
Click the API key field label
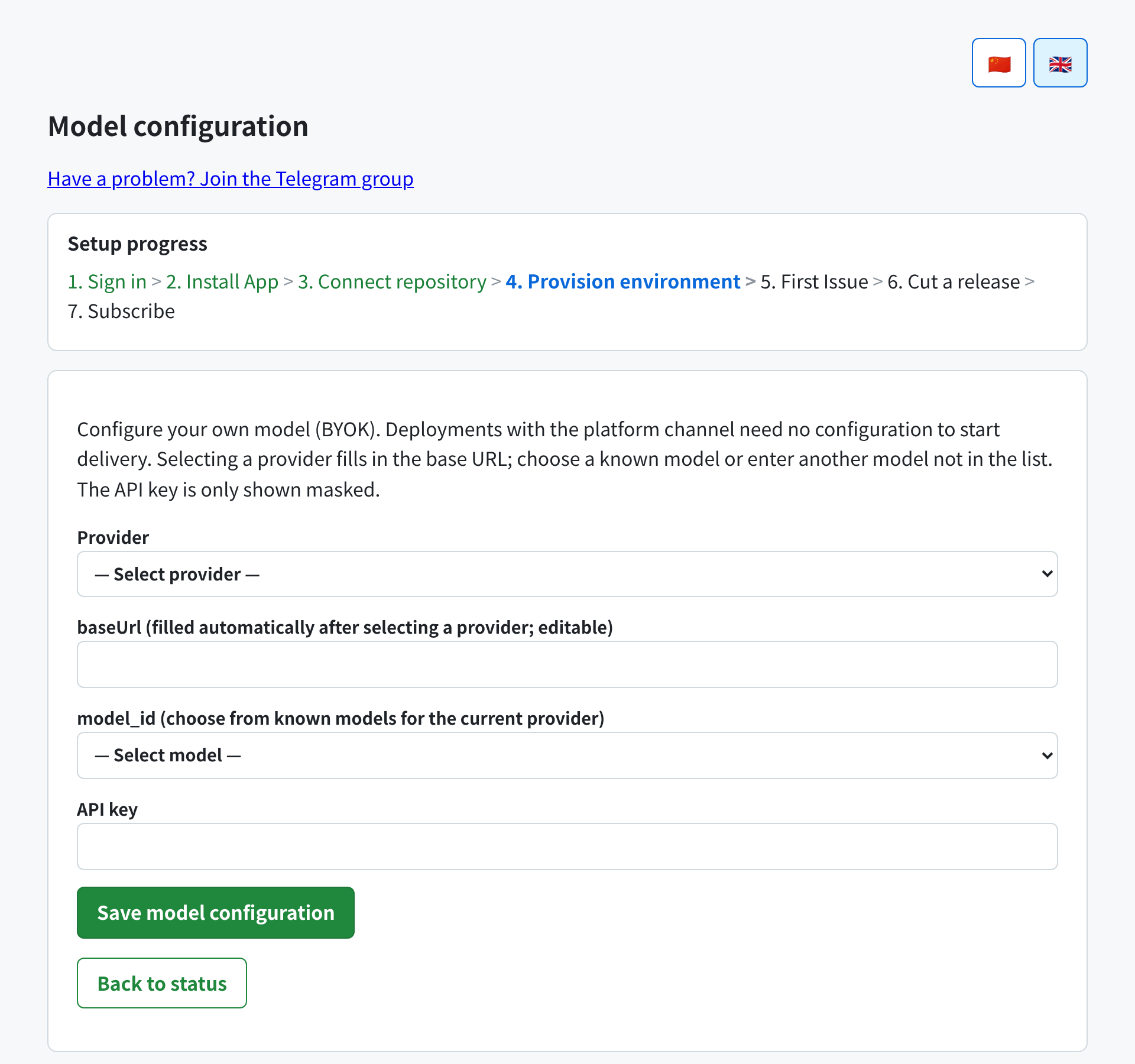[x=107, y=809]
